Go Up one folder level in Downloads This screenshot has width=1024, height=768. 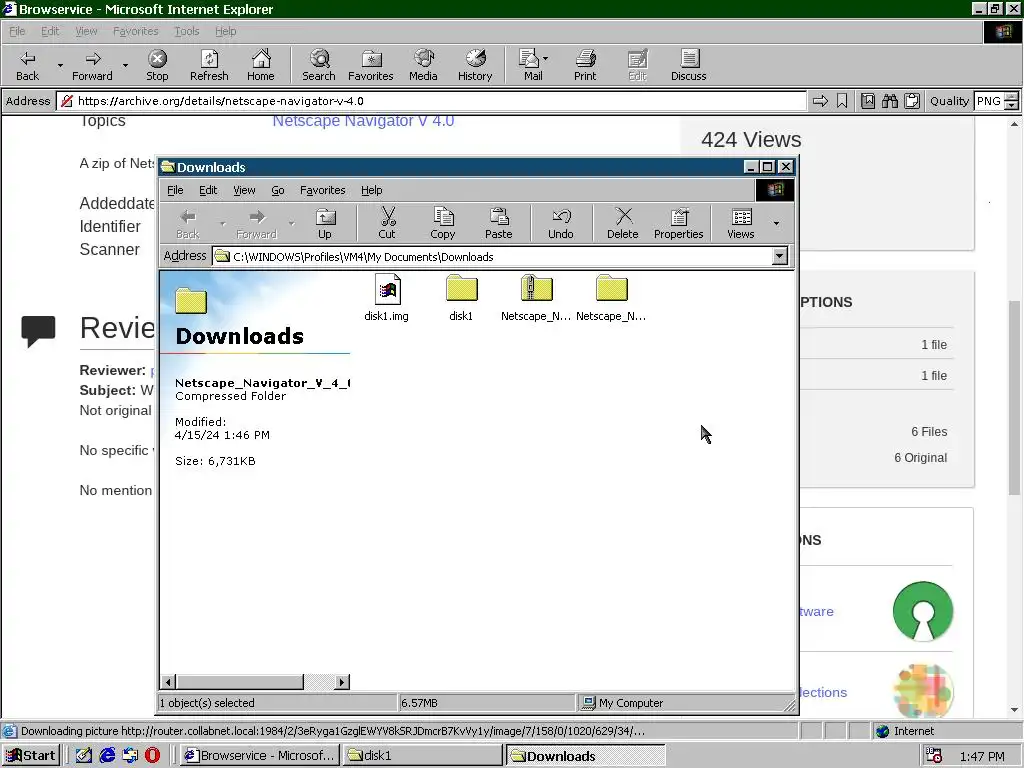coord(325,223)
